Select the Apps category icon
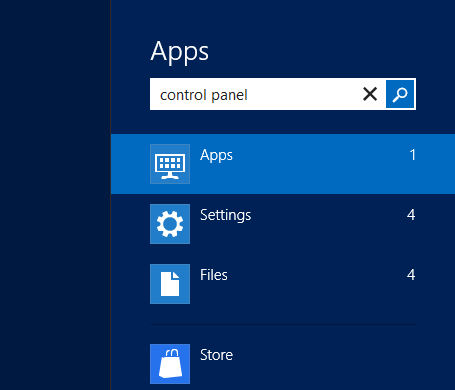The height and width of the screenshot is (390, 455). click(170, 164)
